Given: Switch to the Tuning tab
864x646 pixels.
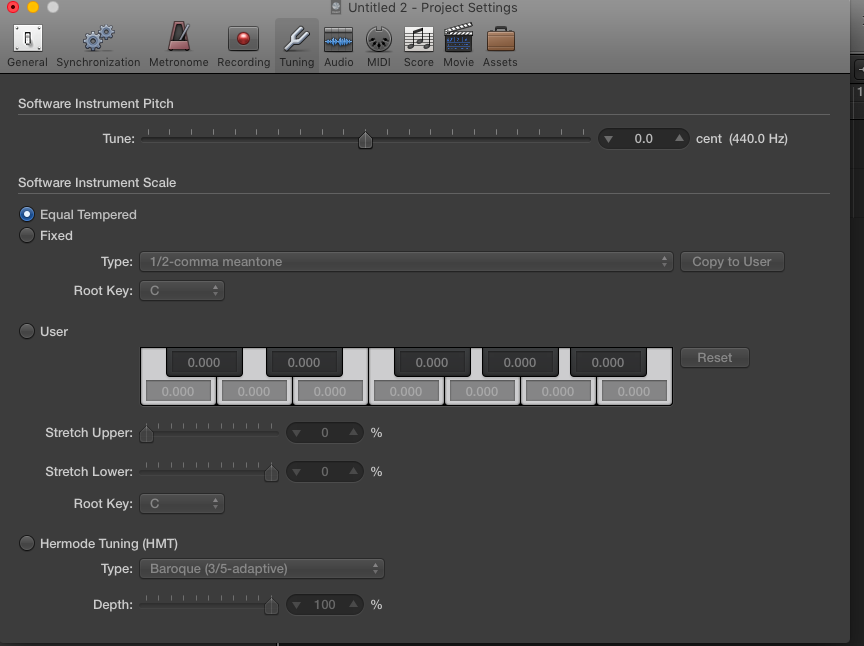Looking at the screenshot, I should tap(296, 46).
